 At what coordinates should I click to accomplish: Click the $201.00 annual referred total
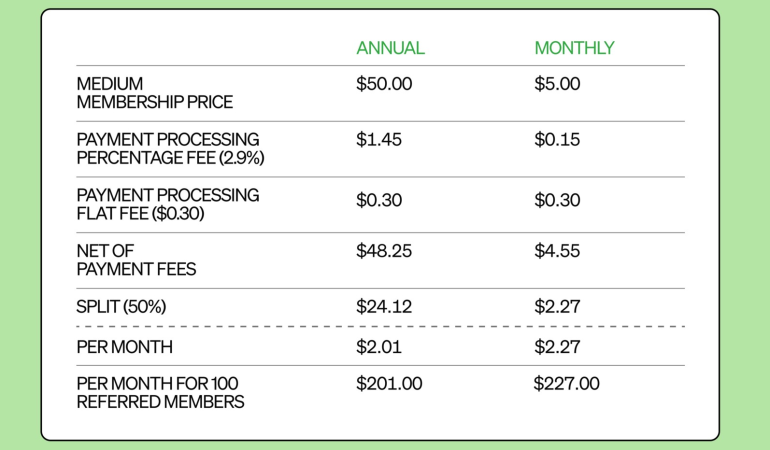(x=389, y=384)
